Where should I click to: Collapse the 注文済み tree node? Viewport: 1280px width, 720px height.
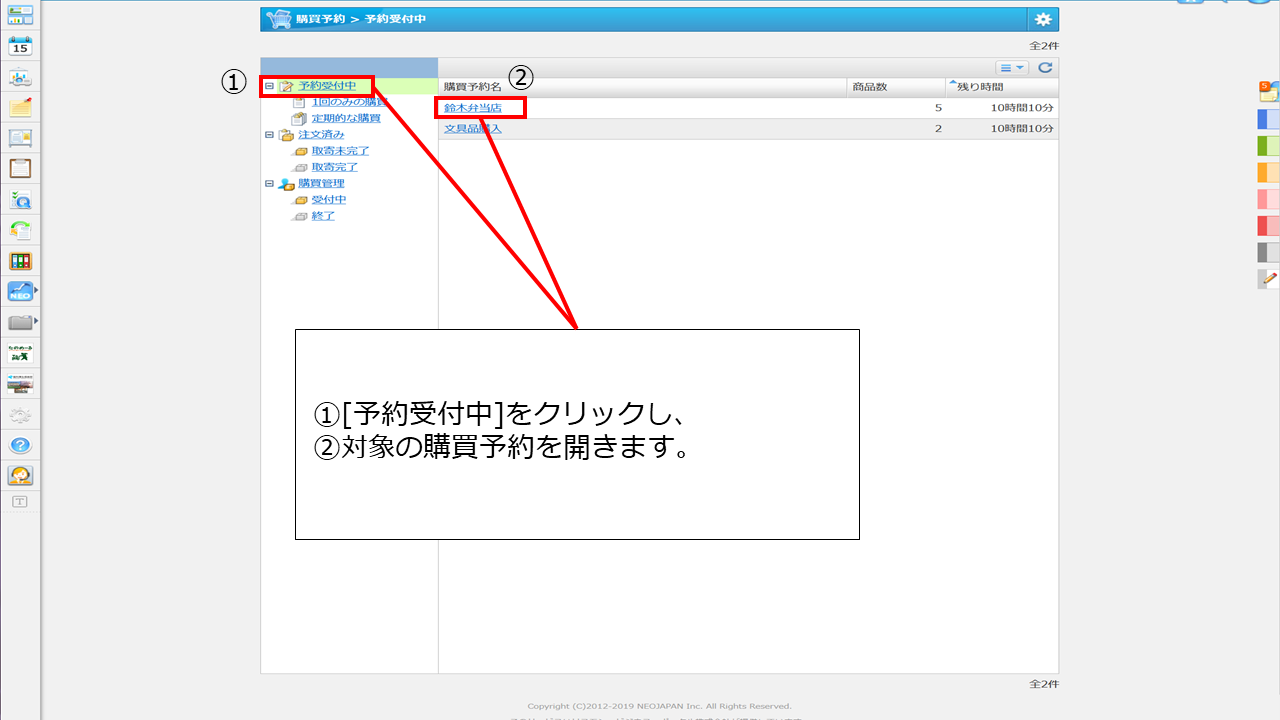[268, 135]
